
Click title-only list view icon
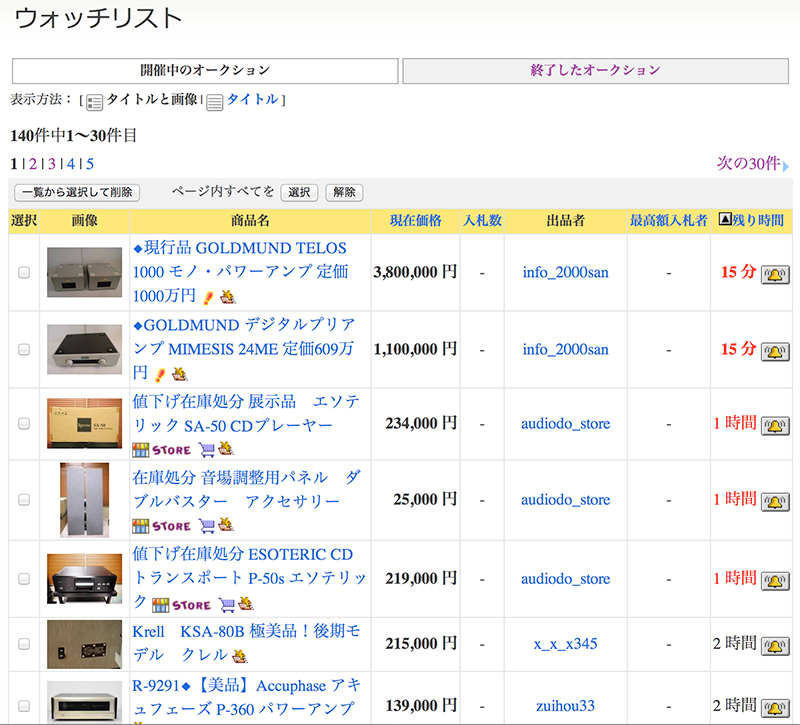pos(215,102)
